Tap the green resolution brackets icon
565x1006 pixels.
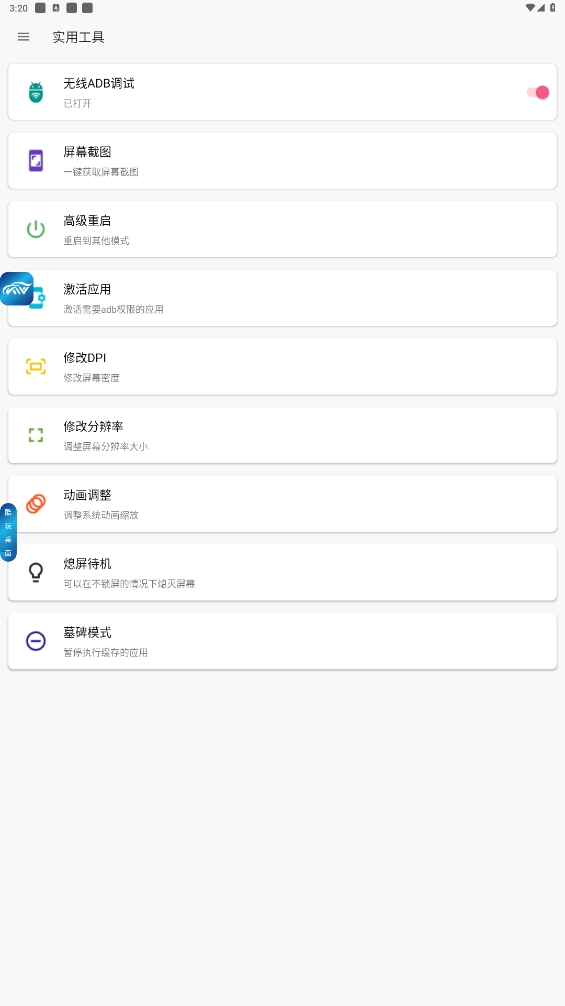36,435
